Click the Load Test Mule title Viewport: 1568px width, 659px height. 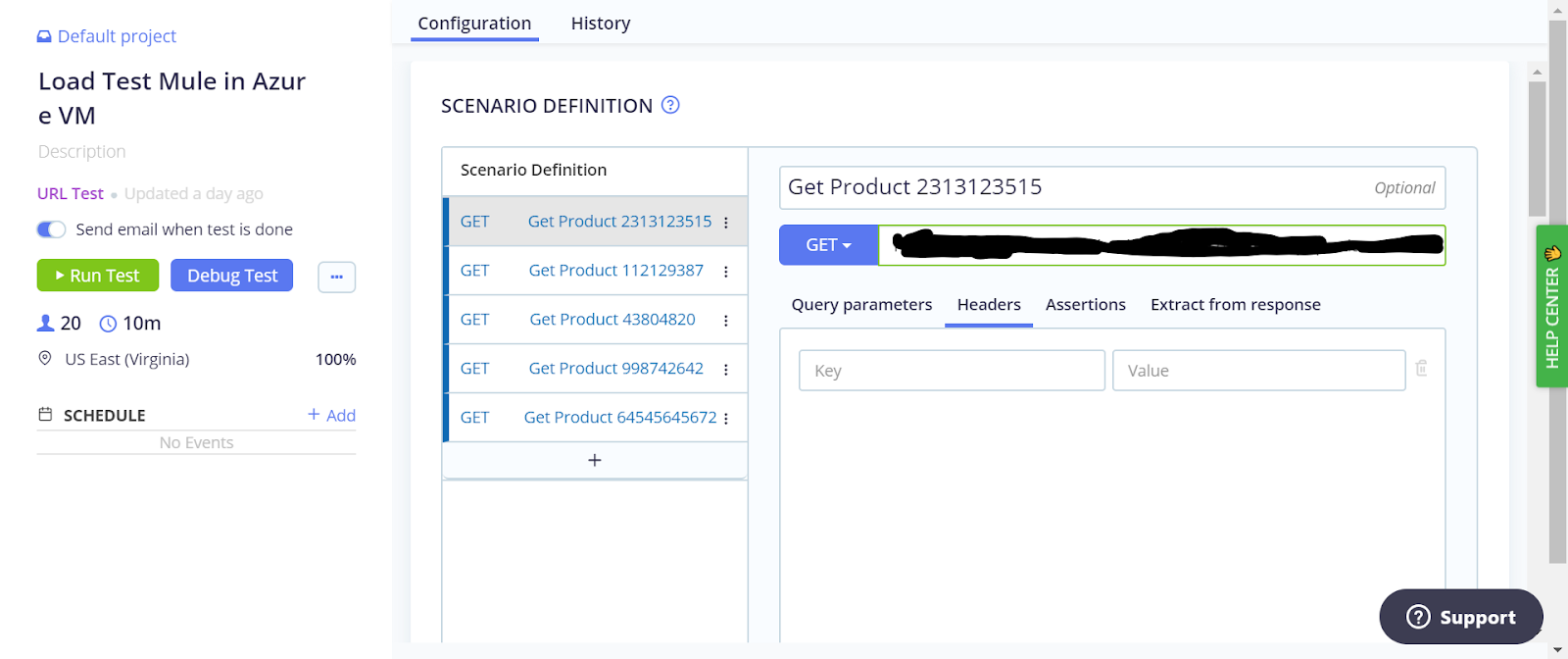click(x=172, y=98)
